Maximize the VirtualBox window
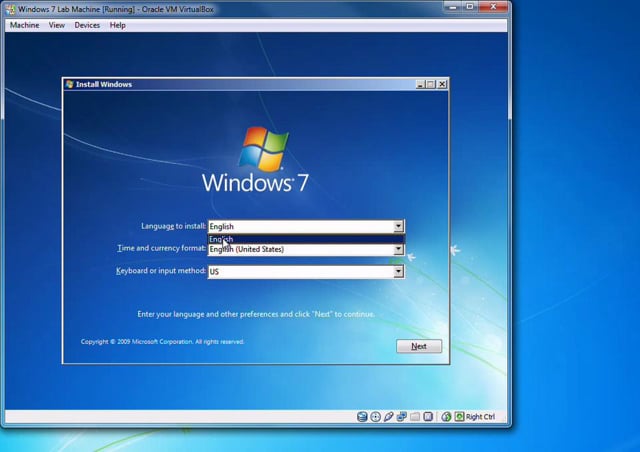640x452 pixels. pyautogui.click(x=470, y=7)
